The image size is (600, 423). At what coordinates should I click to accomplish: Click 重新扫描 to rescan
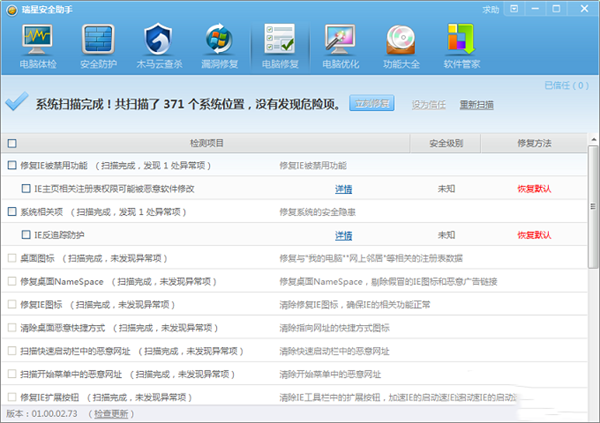(x=476, y=105)
